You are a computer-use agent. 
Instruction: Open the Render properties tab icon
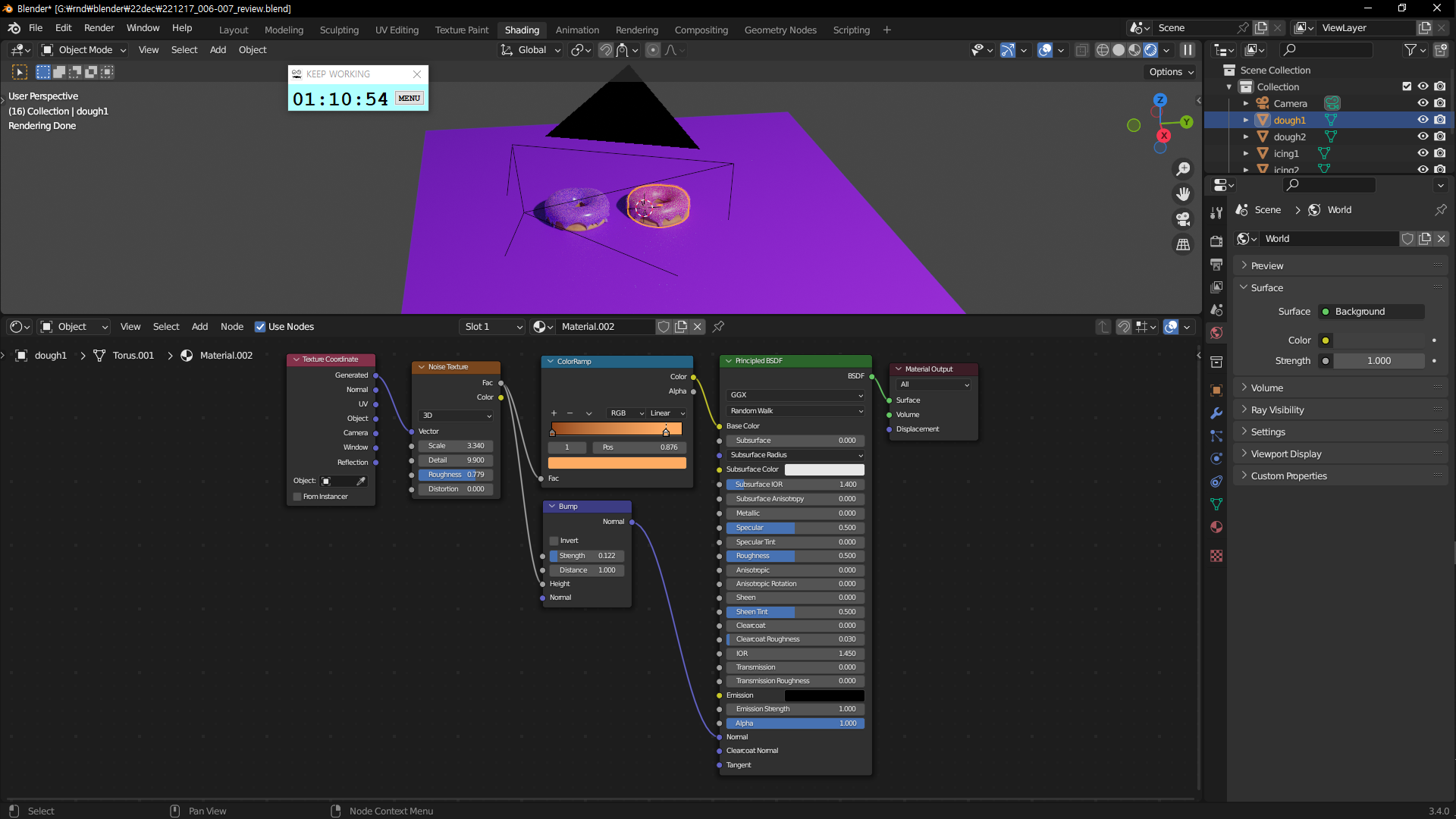1216,241
